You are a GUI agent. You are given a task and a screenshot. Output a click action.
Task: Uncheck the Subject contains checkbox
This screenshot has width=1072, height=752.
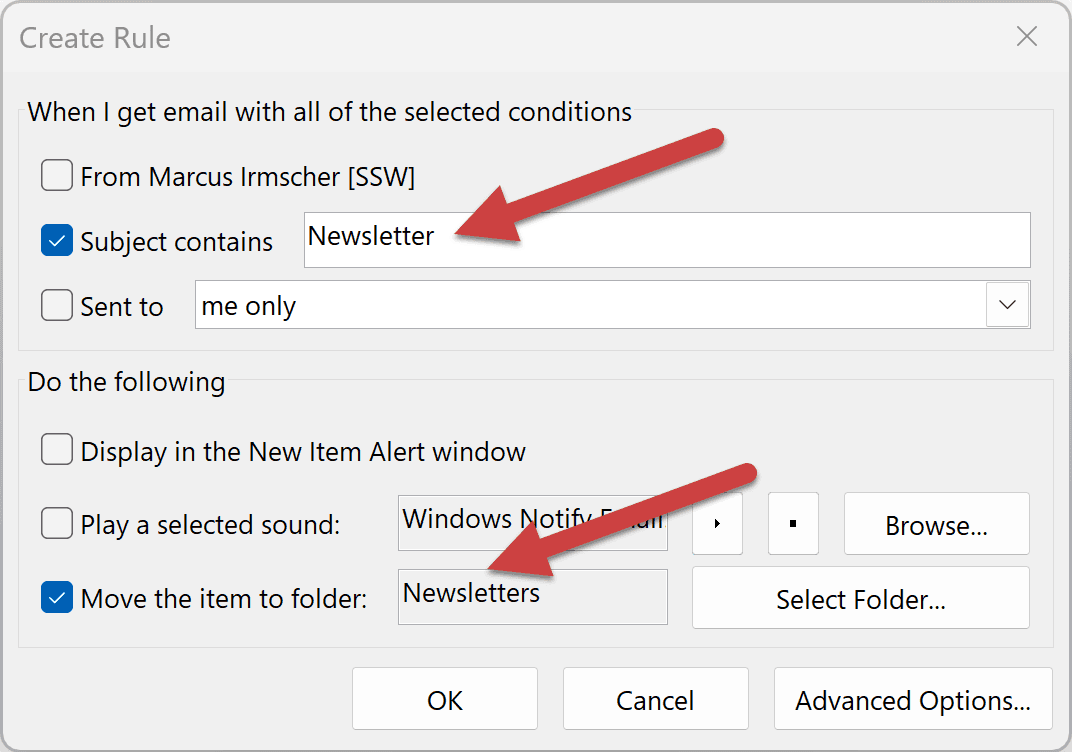tap(57, 241)
